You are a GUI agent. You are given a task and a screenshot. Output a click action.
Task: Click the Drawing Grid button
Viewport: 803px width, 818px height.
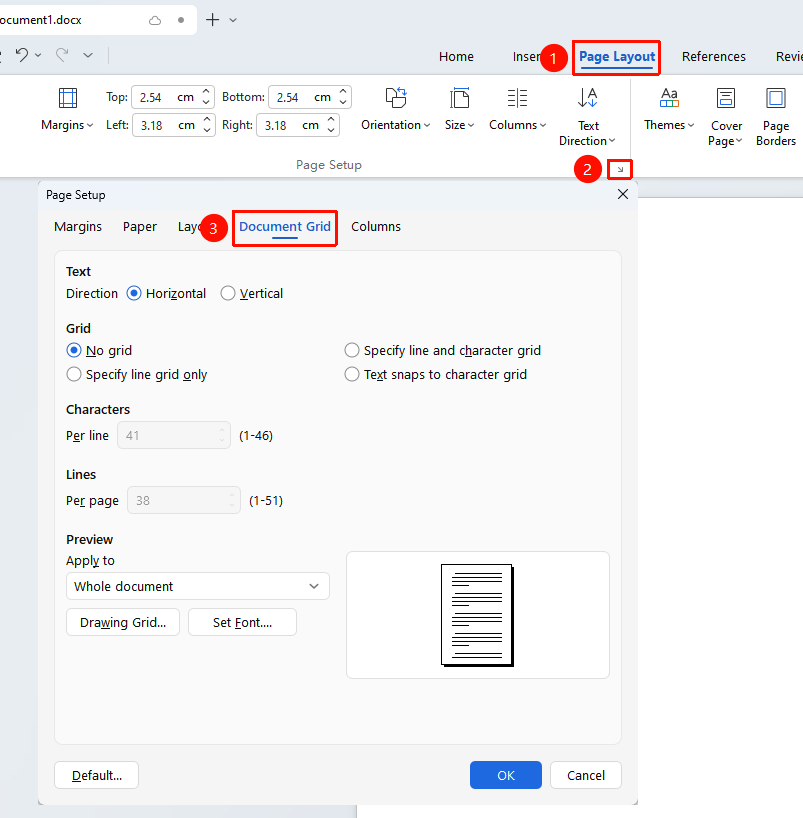click(x=123, y=622)
